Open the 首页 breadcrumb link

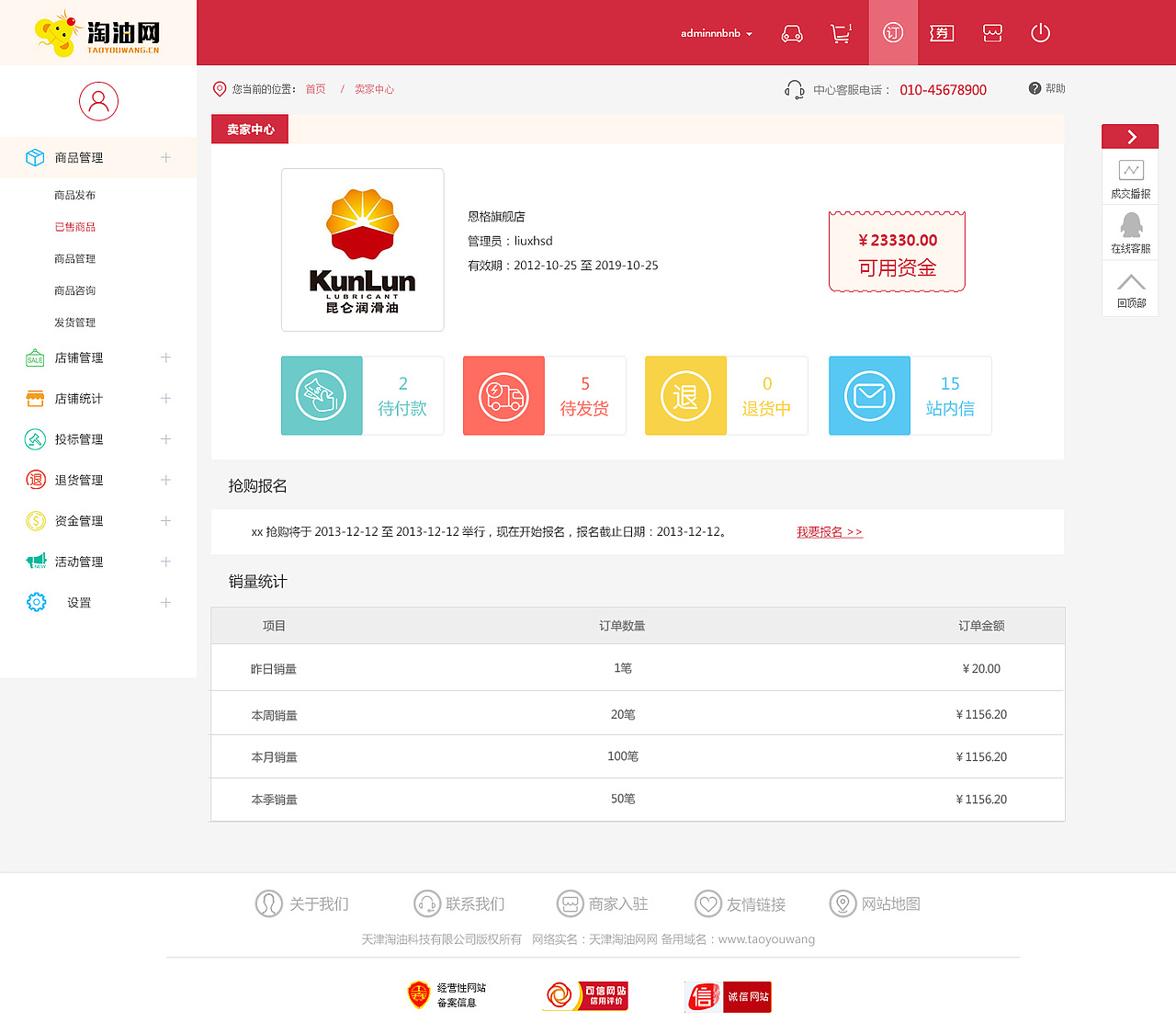point(315,88)
